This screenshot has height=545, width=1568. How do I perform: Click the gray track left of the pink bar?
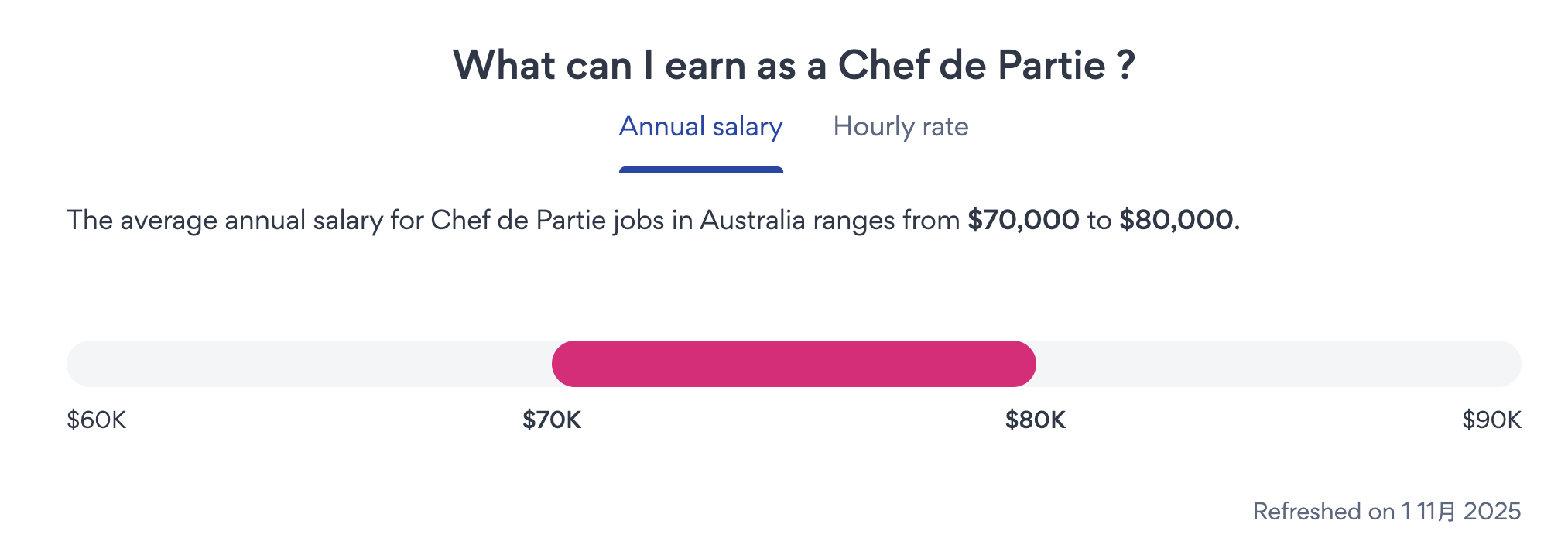tap(310, 364)
